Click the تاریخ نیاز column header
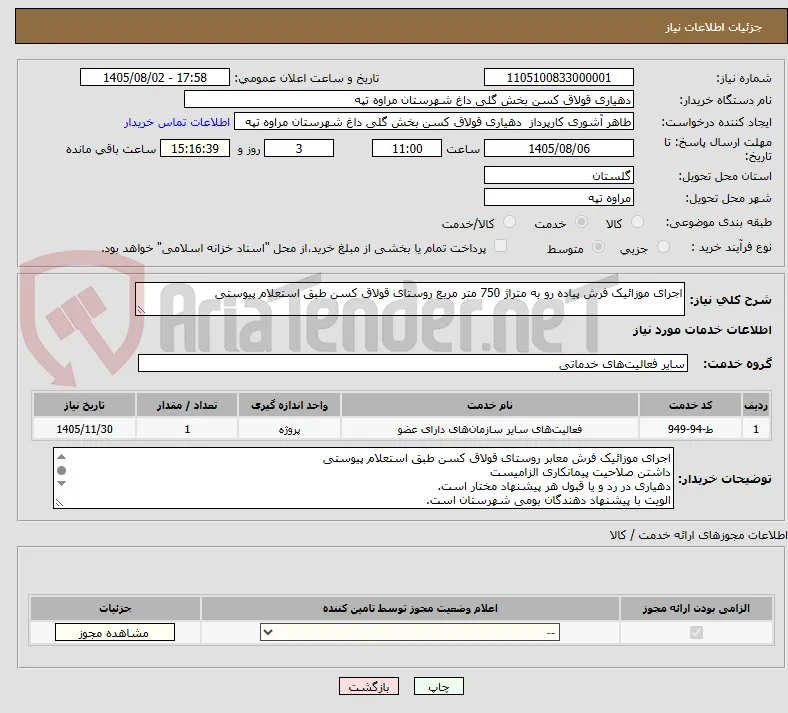Viewport: 788px width, 713px height. pos(84,405)
